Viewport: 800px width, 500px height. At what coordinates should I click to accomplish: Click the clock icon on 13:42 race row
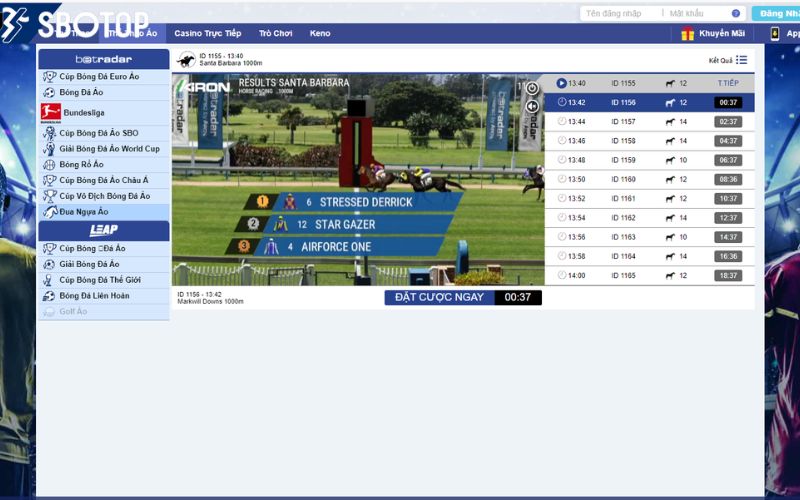click(x=562, y=102)
